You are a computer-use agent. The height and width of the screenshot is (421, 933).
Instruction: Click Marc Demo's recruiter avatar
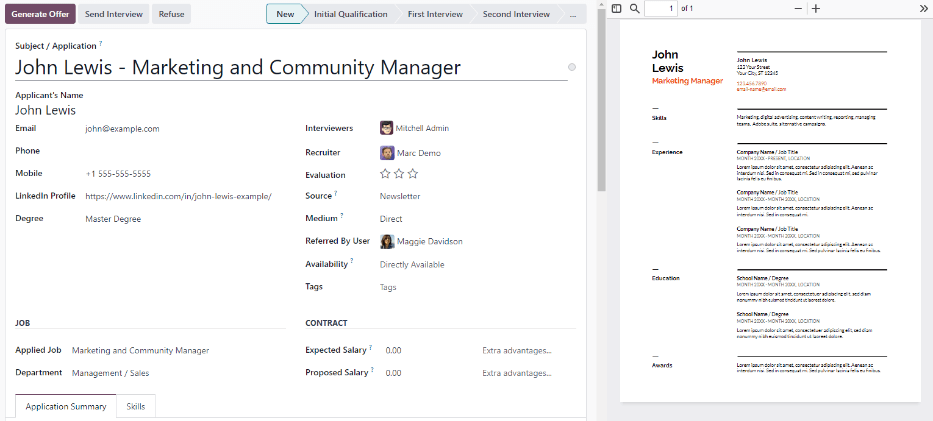pyautogui.click(x=386, y=153)
